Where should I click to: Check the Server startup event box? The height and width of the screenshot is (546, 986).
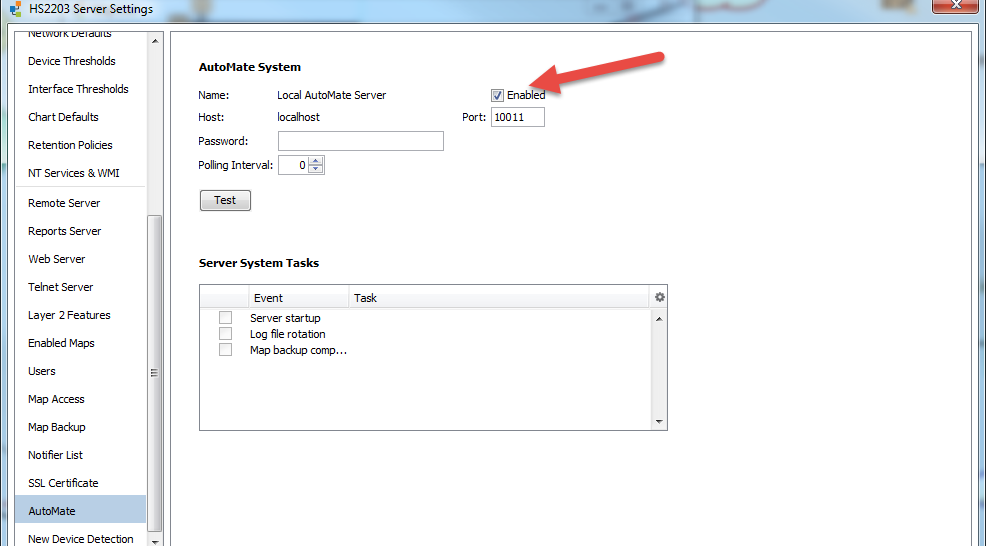tap(226, 318)
